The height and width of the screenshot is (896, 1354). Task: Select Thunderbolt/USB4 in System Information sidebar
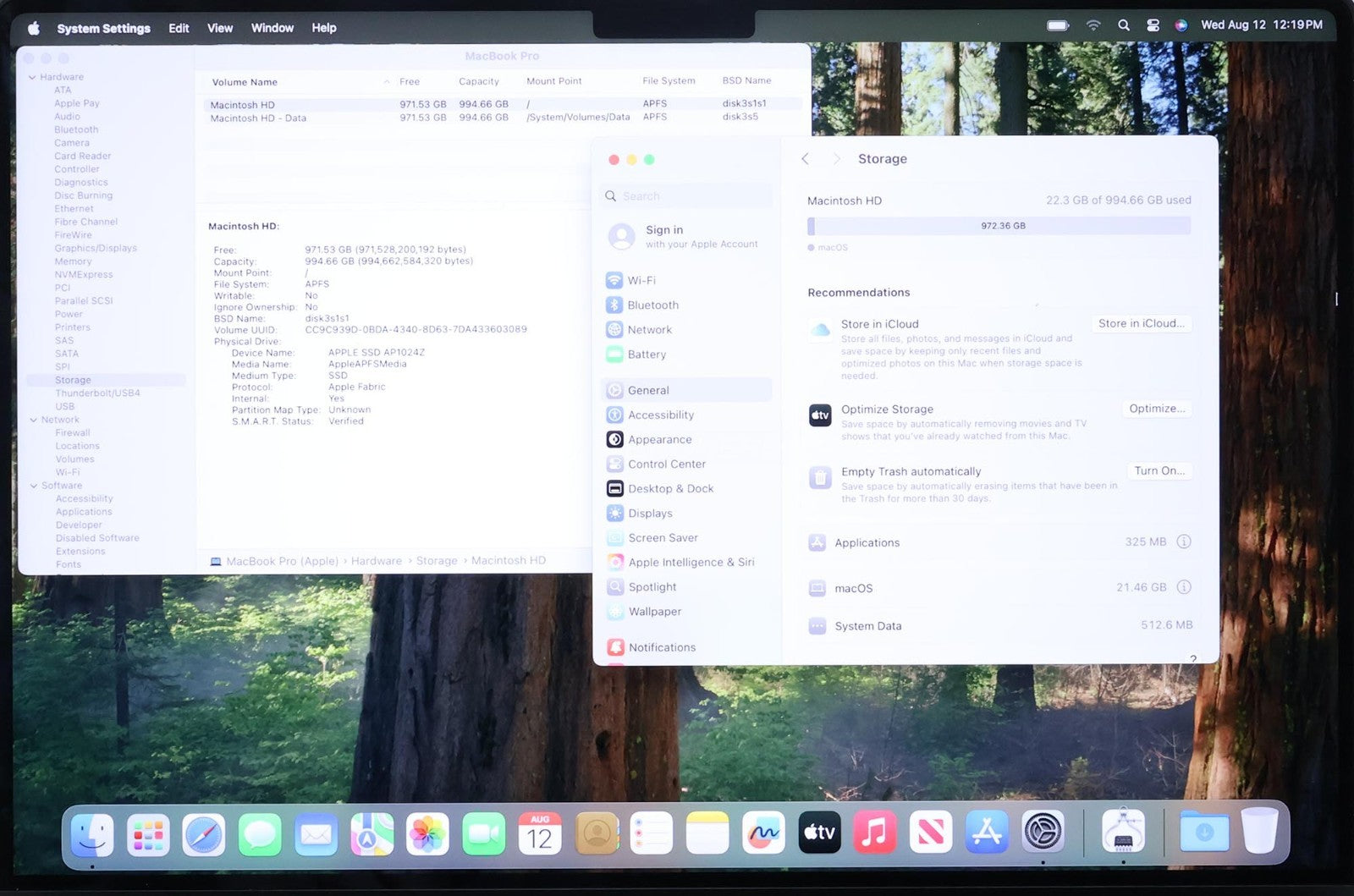click(97, 393)
